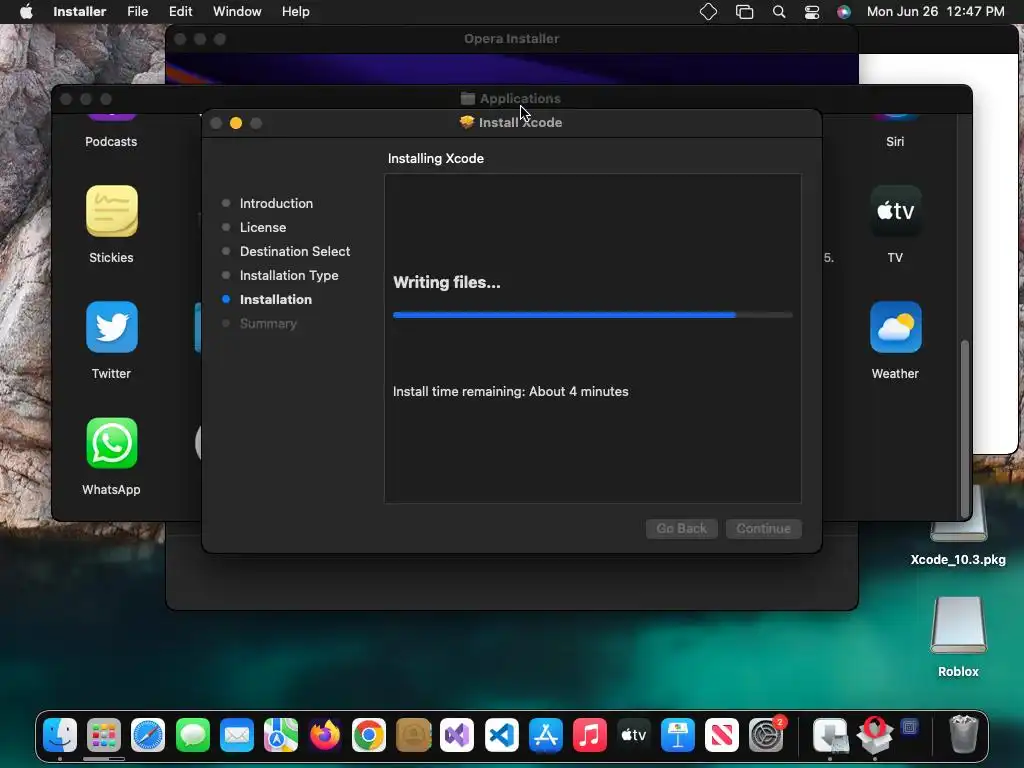Click the Go Back button in installer
Viewport: 1024px width, 768px height.
pos(682,528)
